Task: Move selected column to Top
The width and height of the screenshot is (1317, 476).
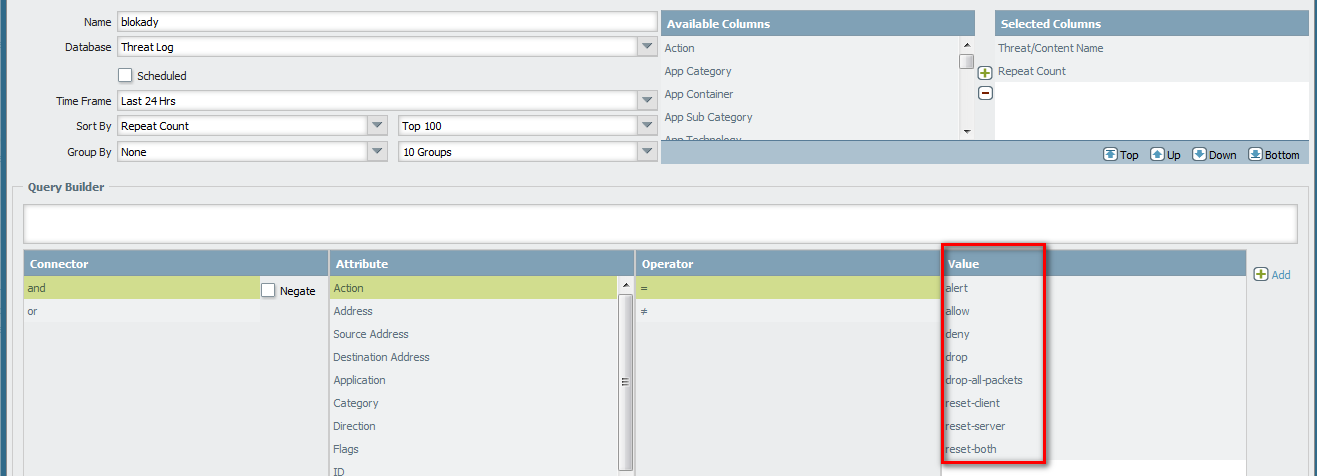Action: point(1120,154)
